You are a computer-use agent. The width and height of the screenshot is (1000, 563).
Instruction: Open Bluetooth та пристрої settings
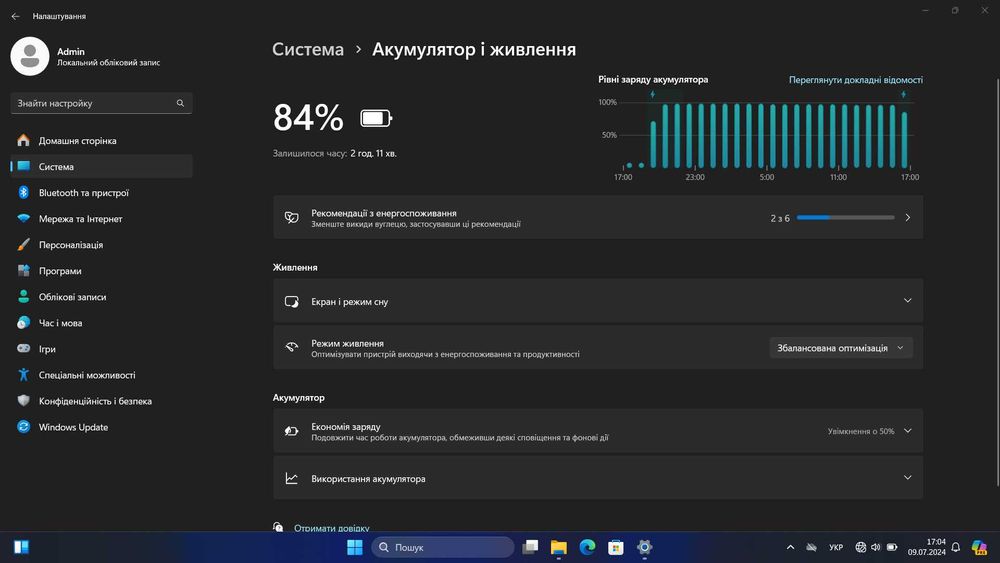coord(101,193)
